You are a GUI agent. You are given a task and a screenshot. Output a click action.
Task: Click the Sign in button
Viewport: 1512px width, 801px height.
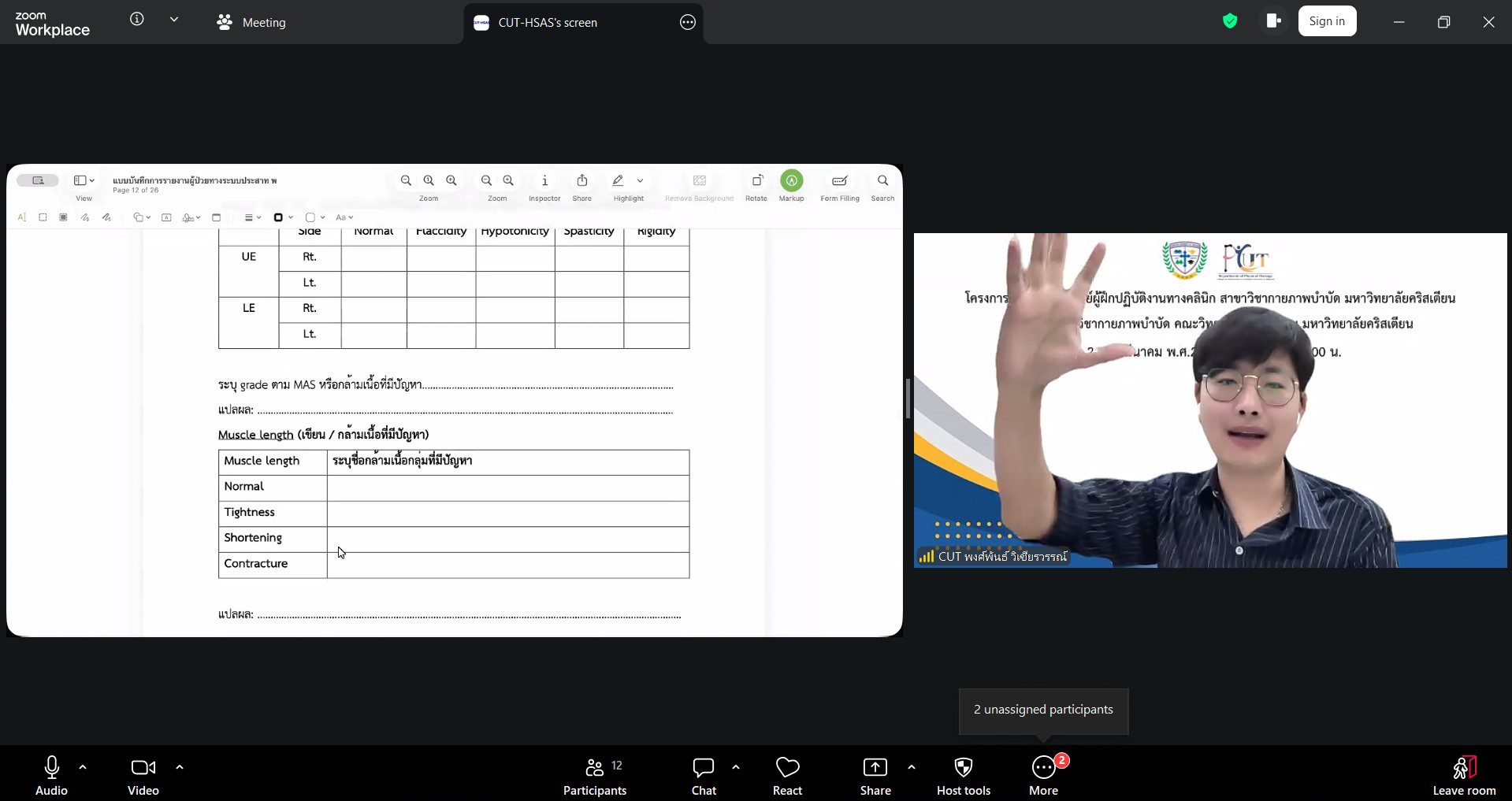pos(1327,21)
